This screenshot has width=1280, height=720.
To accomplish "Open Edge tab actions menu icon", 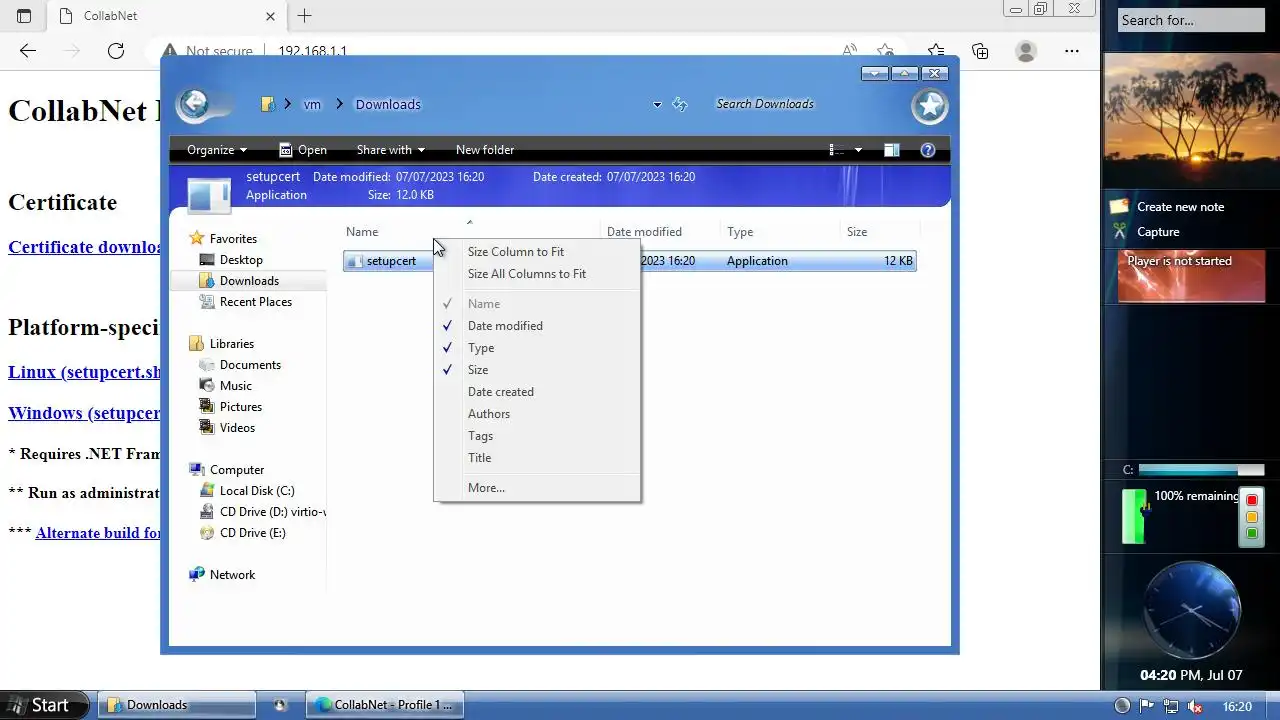I will coord(24,16).
